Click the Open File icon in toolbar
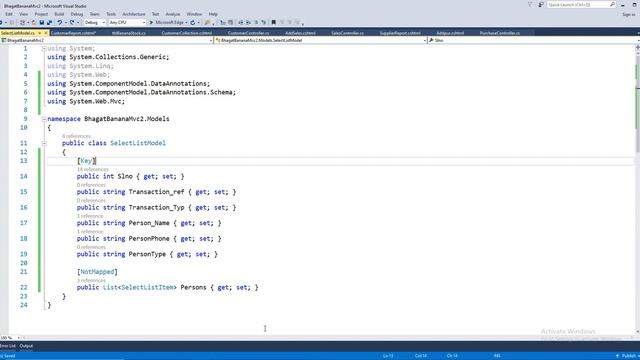This screenshot has height=360, width=640. (33, 22)
